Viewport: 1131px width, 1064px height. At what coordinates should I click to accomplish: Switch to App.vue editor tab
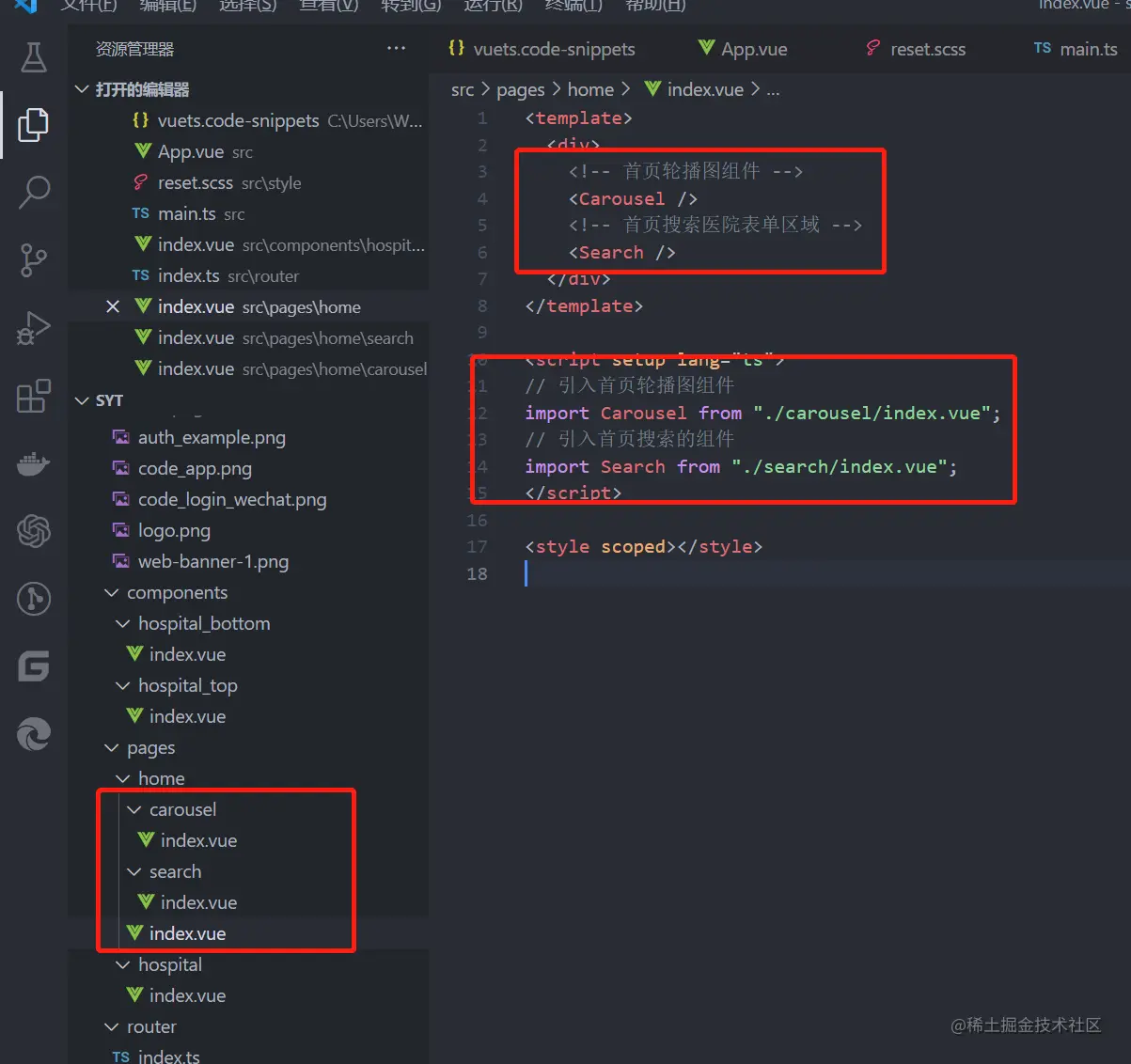point(743,49)
